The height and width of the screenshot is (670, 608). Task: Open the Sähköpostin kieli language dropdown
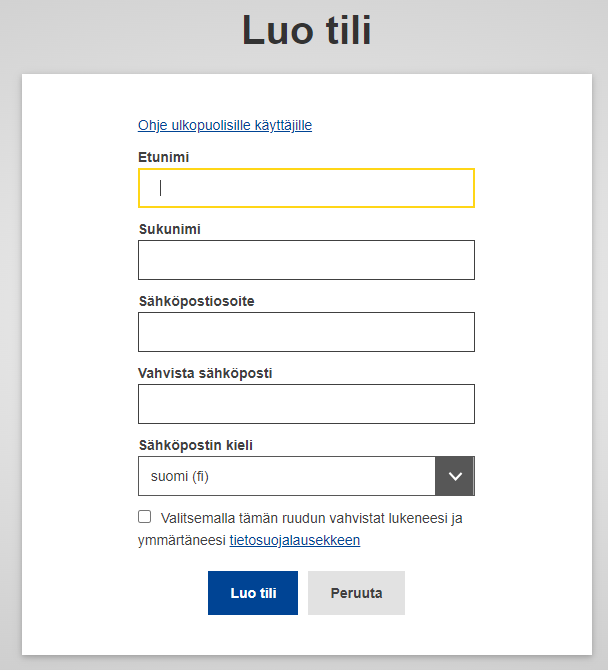coord(305,476)
